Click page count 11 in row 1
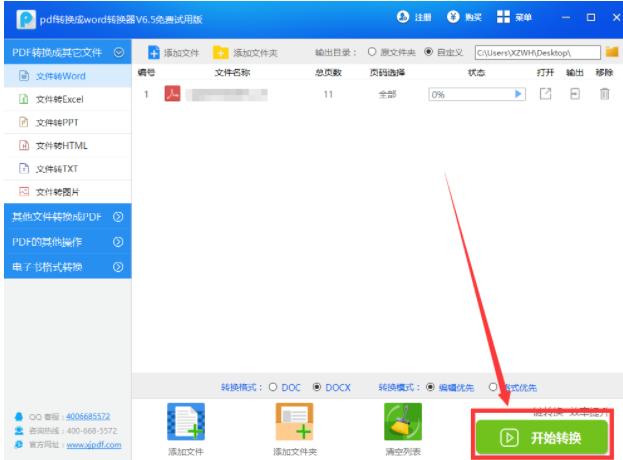 pyautogui.click(x=328, y=95)
